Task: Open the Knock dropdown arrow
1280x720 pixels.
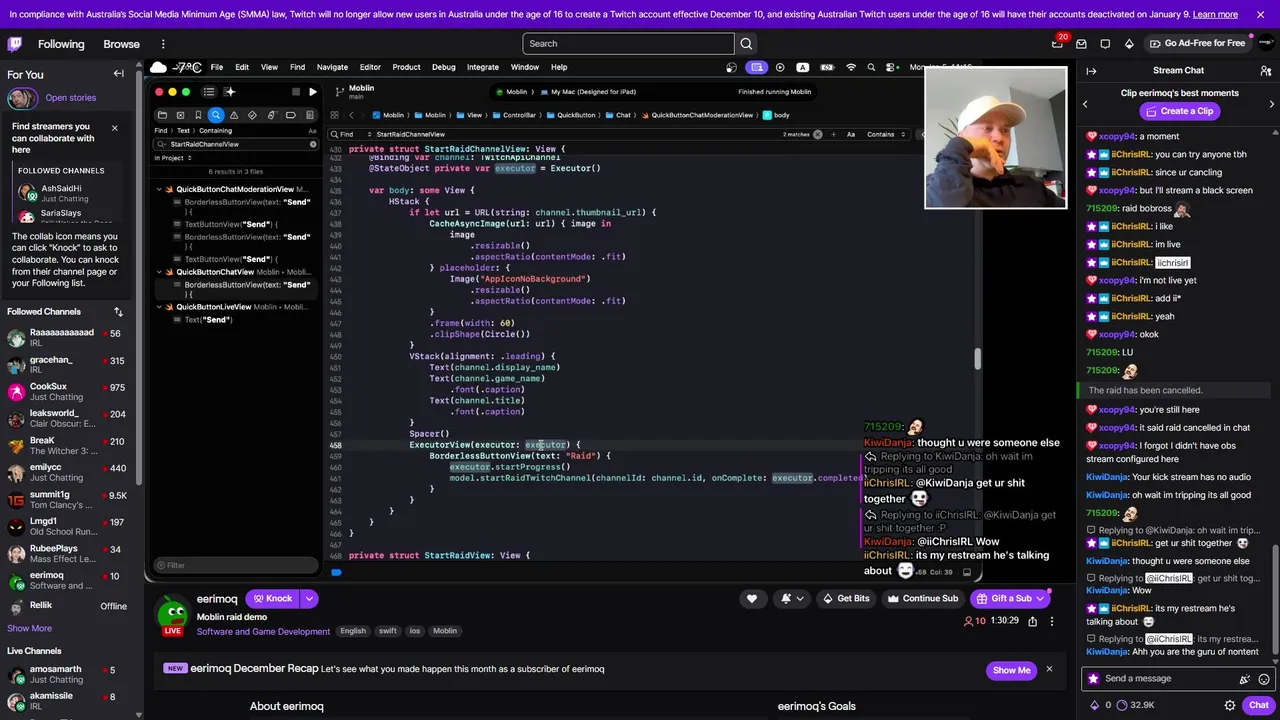Action: [309, 599]
